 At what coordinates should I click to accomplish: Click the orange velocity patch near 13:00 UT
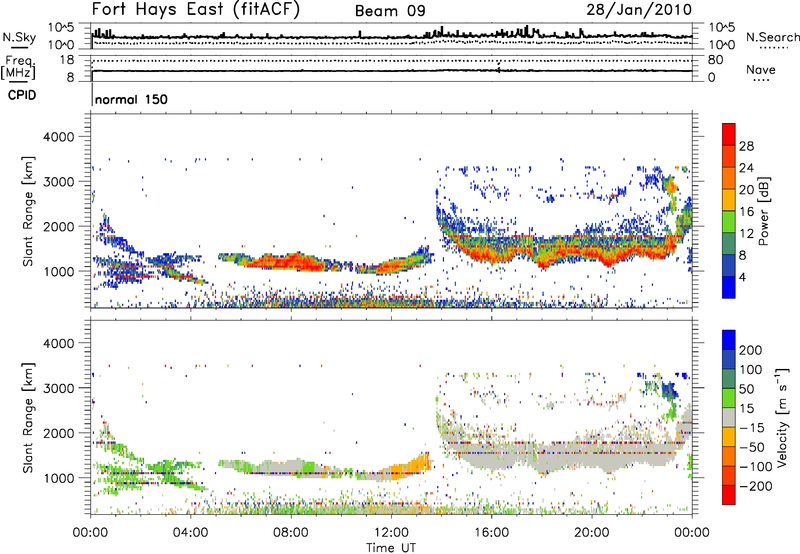click(411, 465)
